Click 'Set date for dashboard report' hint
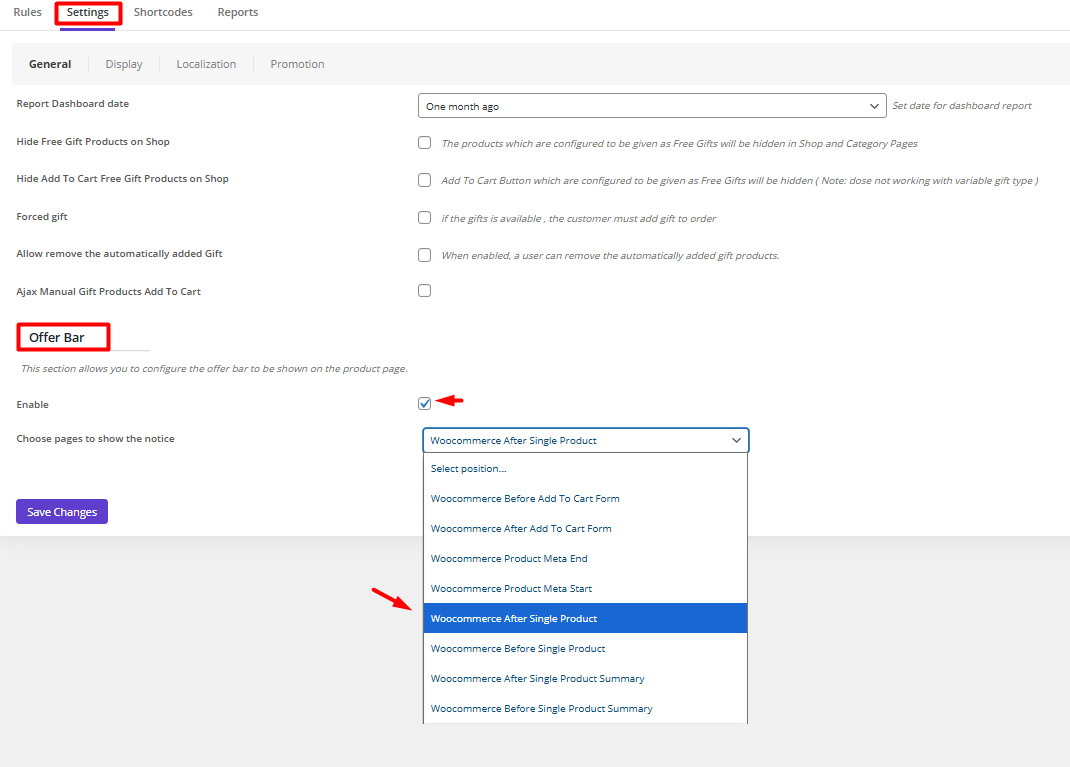This screenshot has height=767, width=1070. 961,106
